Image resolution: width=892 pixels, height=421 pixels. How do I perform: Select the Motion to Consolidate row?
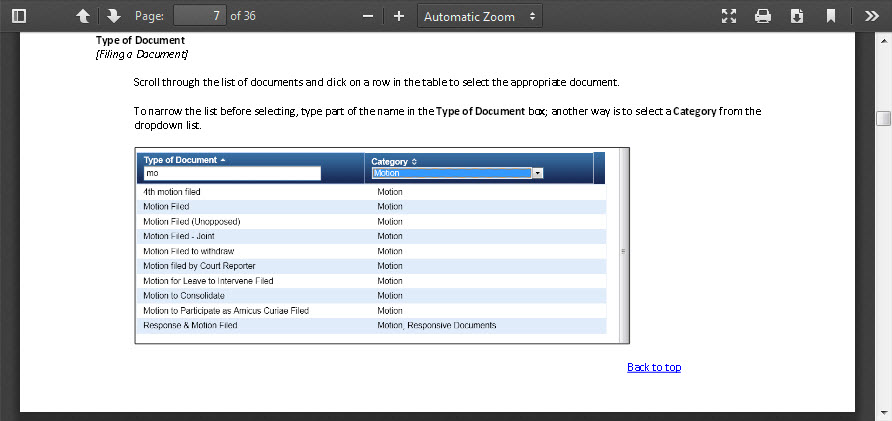coord(184,296)
